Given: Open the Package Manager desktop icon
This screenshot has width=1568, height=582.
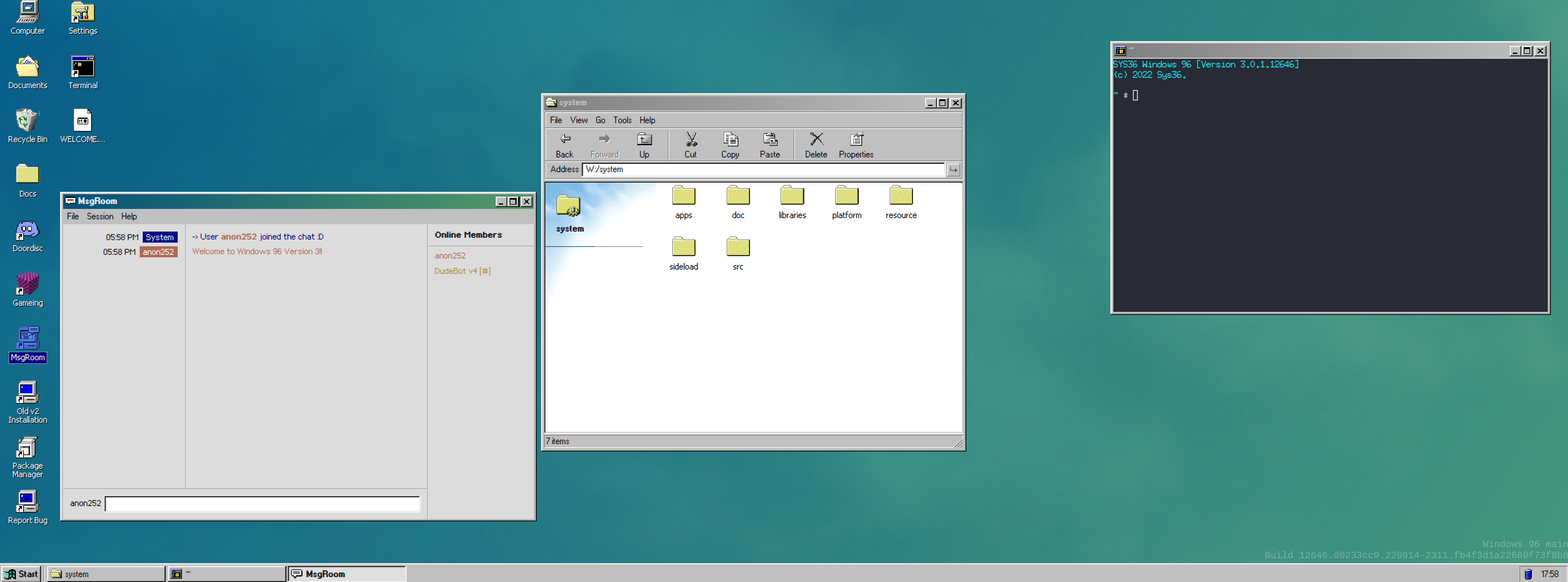Looking at the screenshot, I should [28, 457].
